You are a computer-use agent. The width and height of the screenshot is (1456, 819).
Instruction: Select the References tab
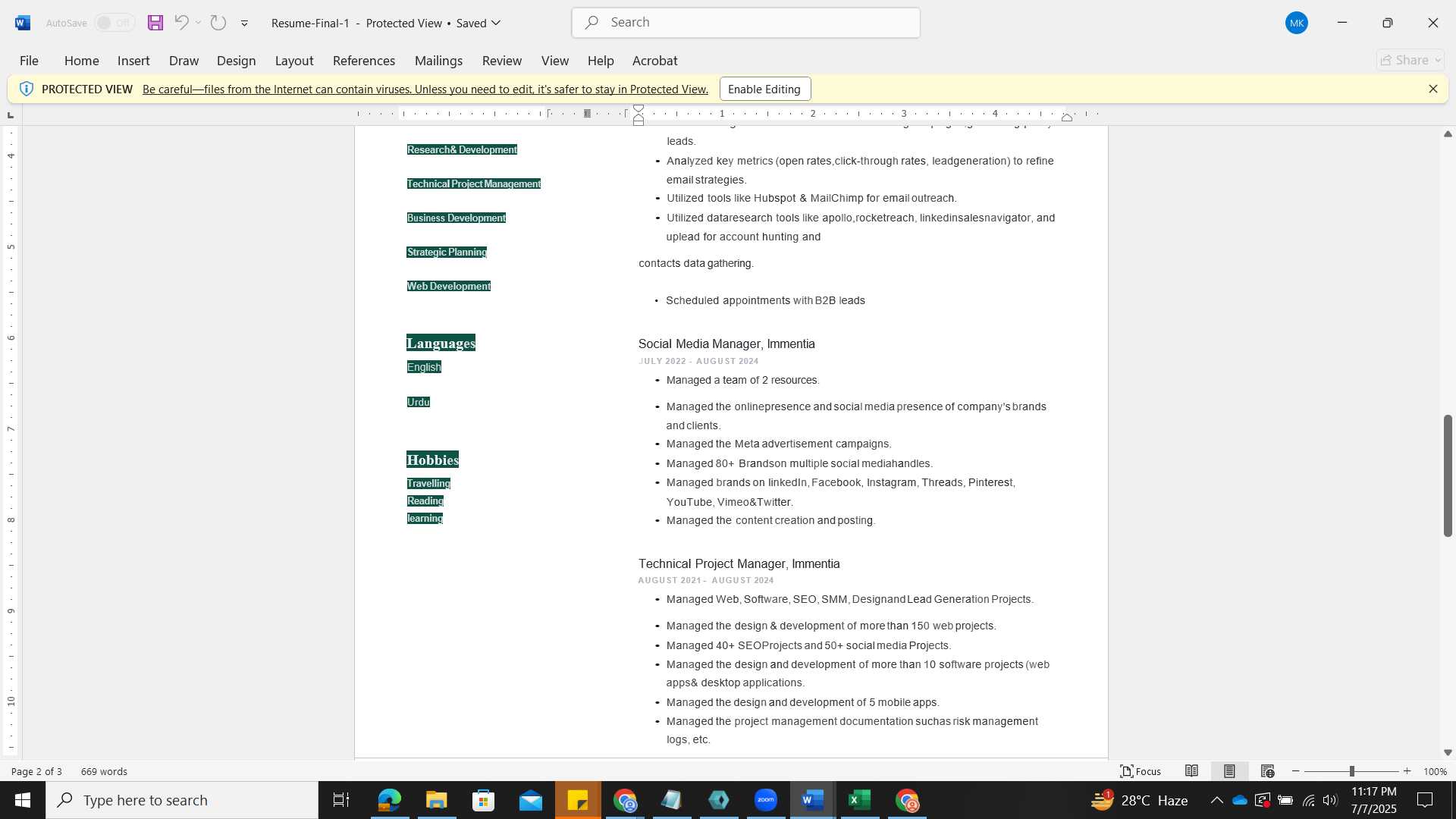click(363, 61)
